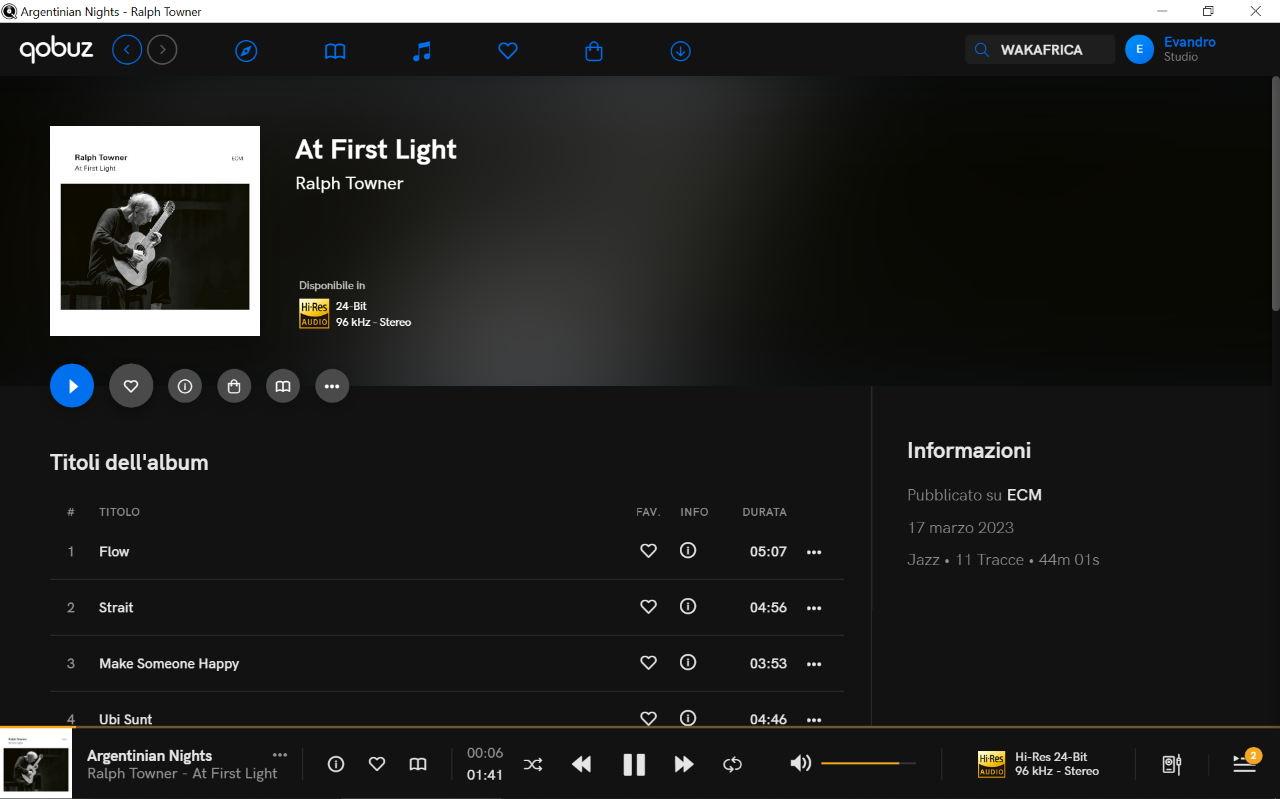Open booklet icon in the player bar
Screen dimensions: 1280x799
[x=418, y=764]
